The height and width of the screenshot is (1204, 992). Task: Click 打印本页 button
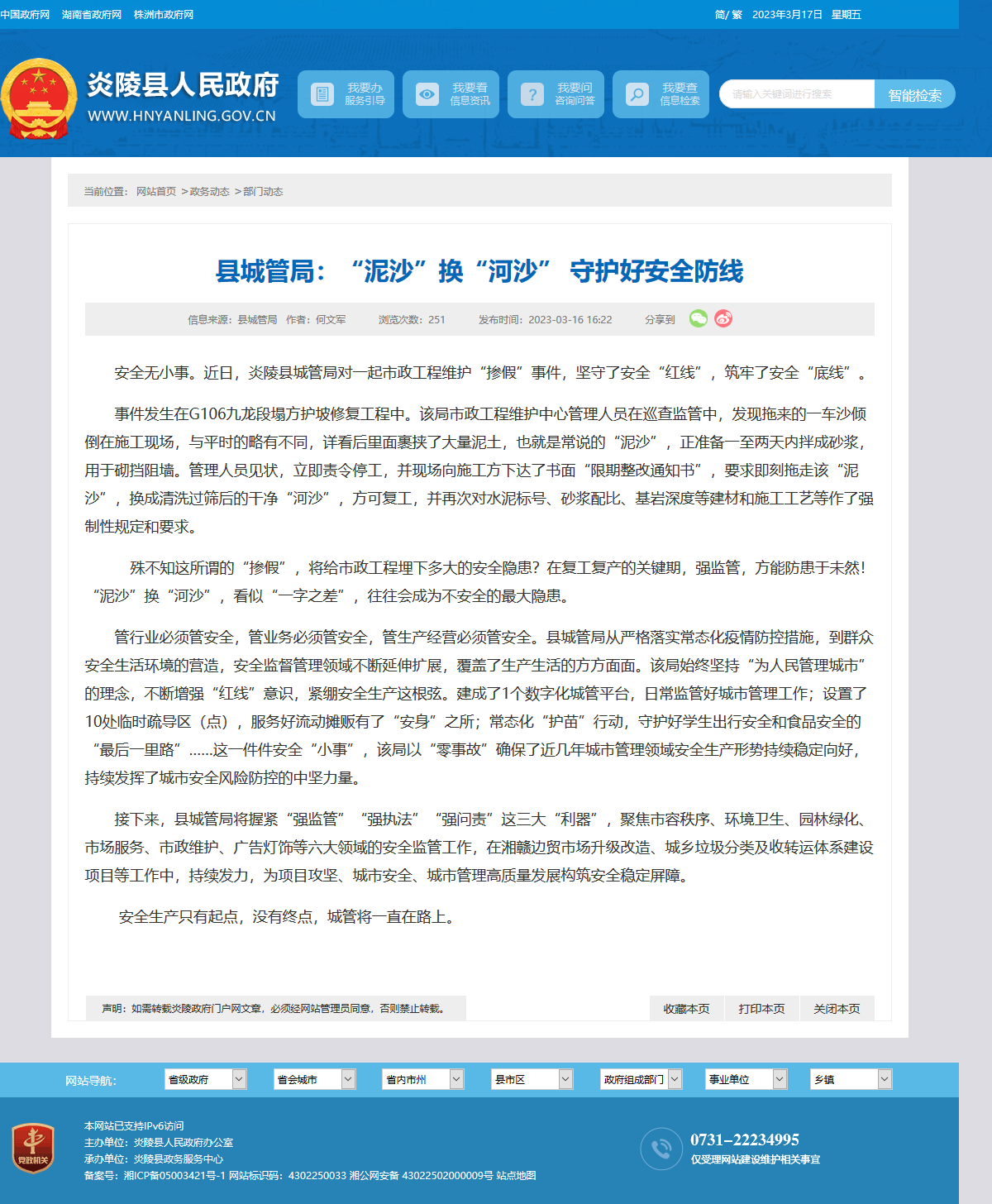(761, 1009)
